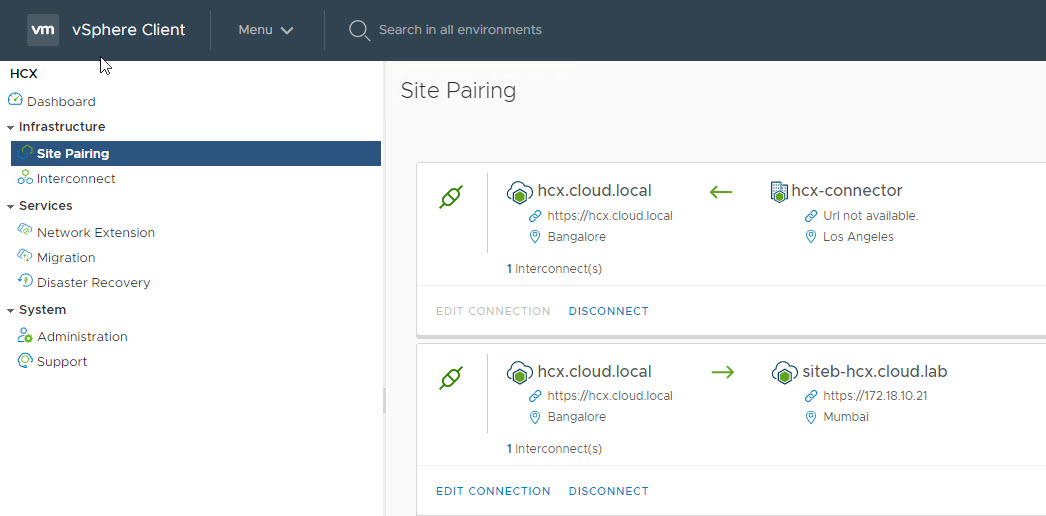Select Site Pairing in sidebar
The height and width of the screenshot is (516, 1046).
[x=73, y=153]
